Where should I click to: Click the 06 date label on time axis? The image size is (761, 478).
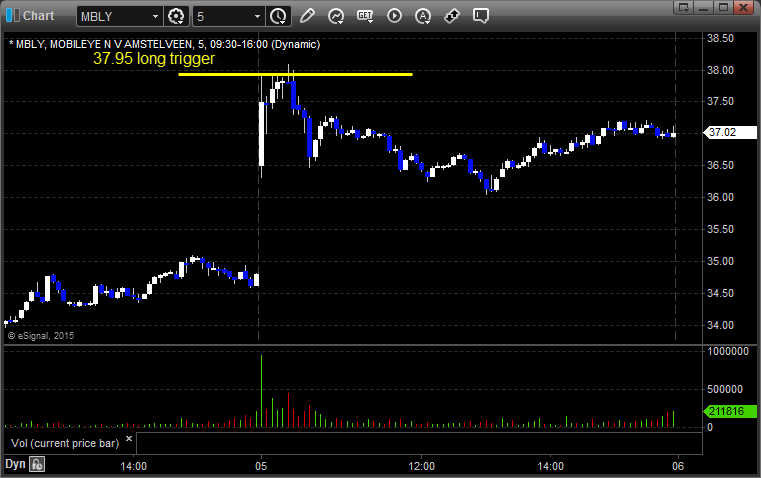[x=678, y=466]
